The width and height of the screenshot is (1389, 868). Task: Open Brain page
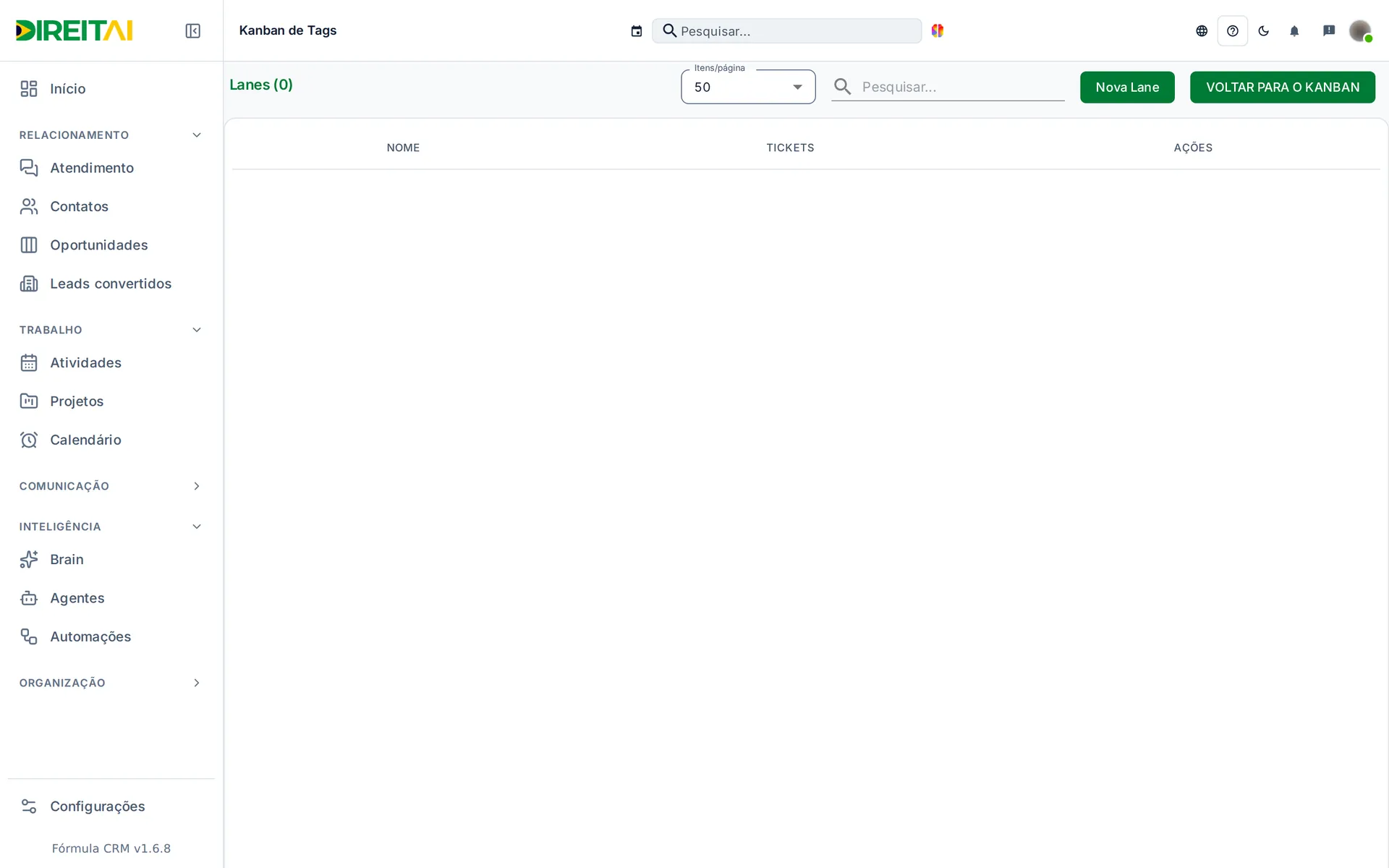click(x=111, y=559)
